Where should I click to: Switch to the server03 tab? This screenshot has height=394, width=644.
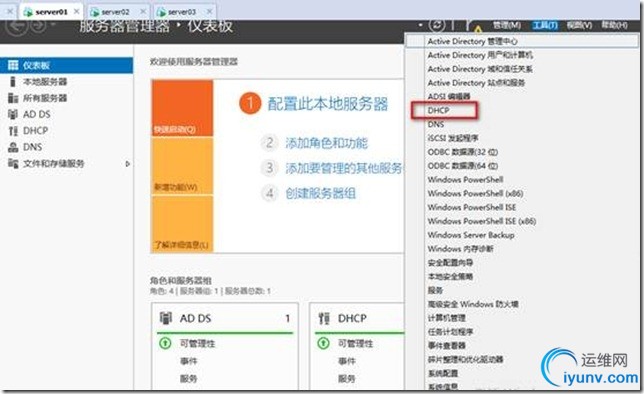tap(185, 12)
